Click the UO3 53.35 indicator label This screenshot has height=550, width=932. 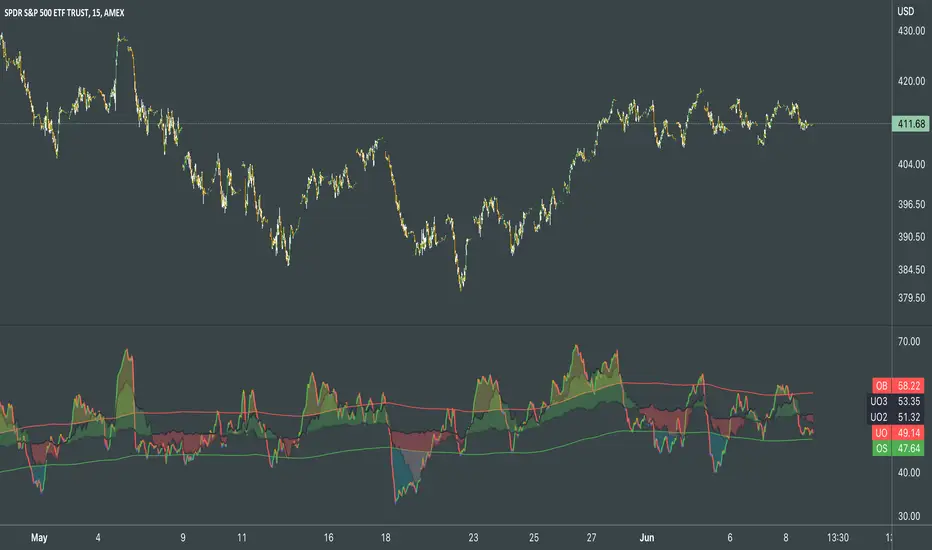click(896, 401)
